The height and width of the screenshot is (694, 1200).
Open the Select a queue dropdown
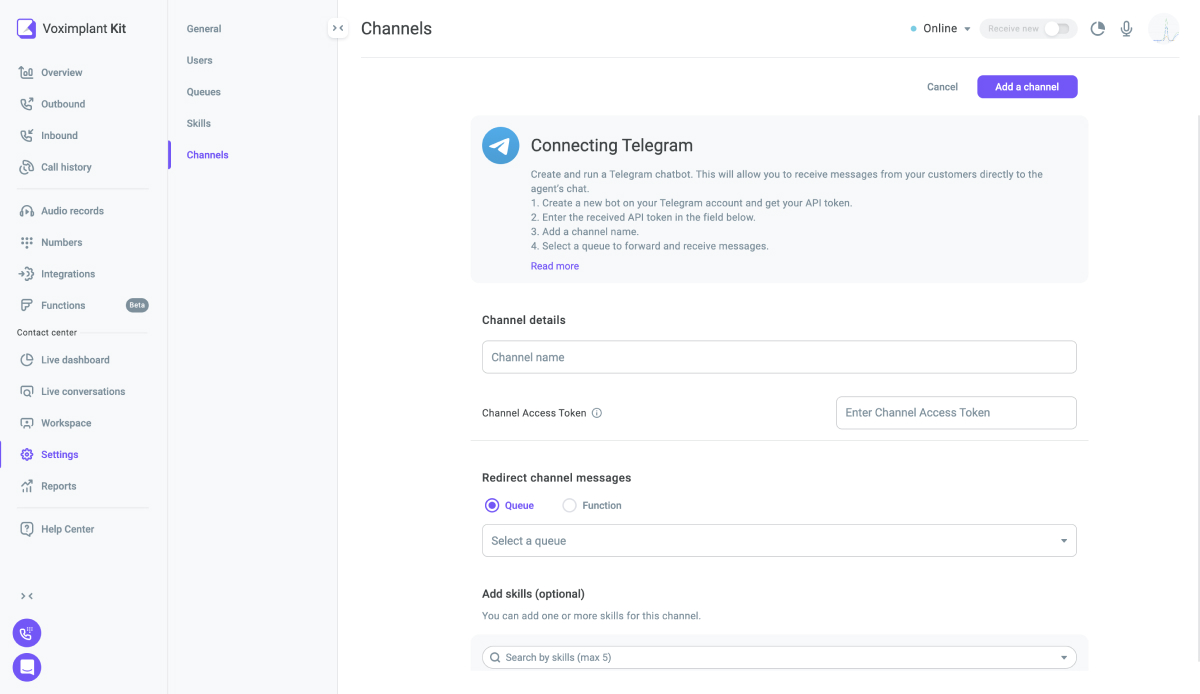click(x=779, y=541)
